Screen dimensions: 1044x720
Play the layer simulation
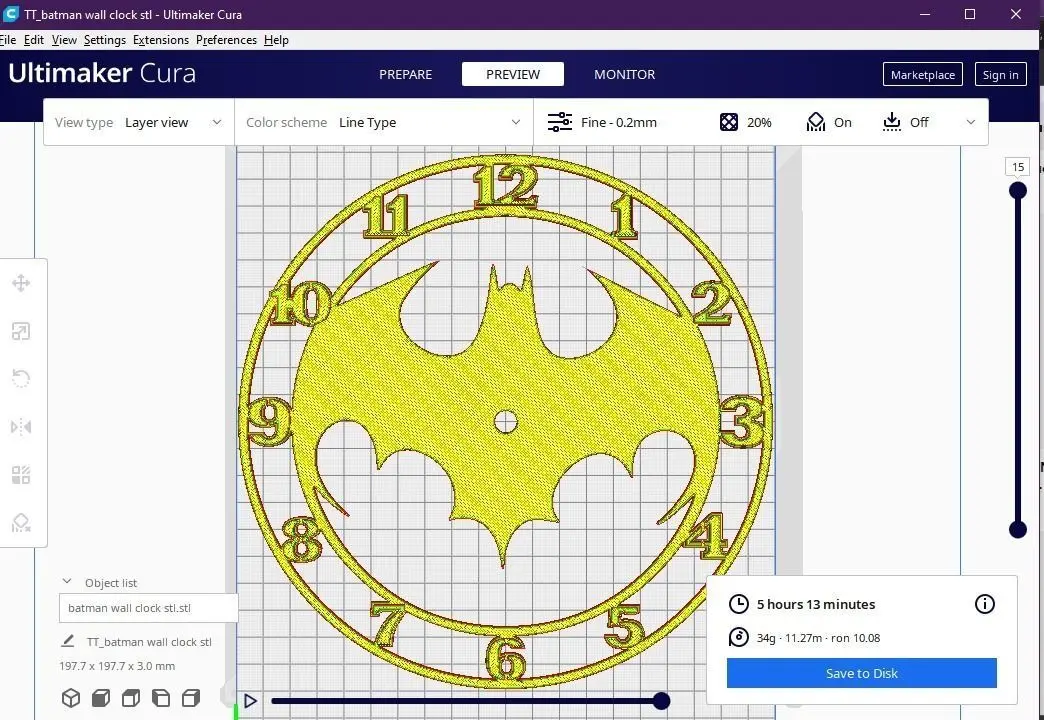tap(250, 701)
